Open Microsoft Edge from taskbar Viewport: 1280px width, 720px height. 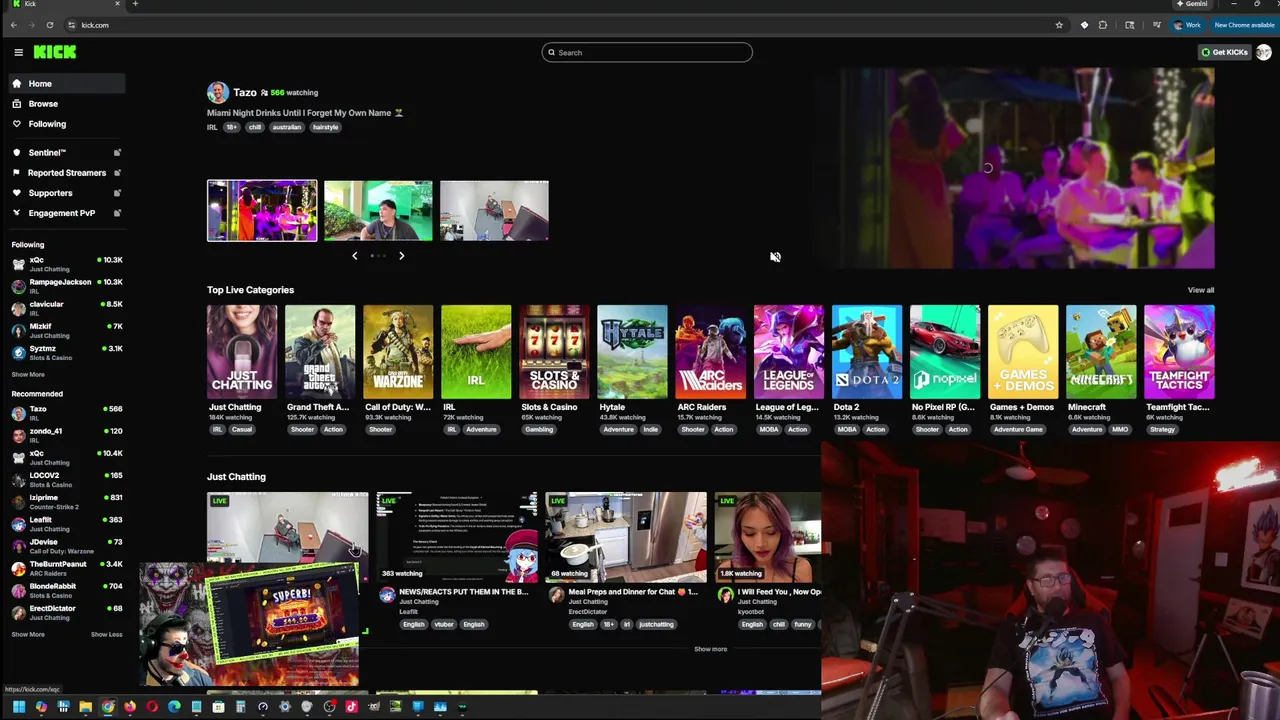pos(174,707)
